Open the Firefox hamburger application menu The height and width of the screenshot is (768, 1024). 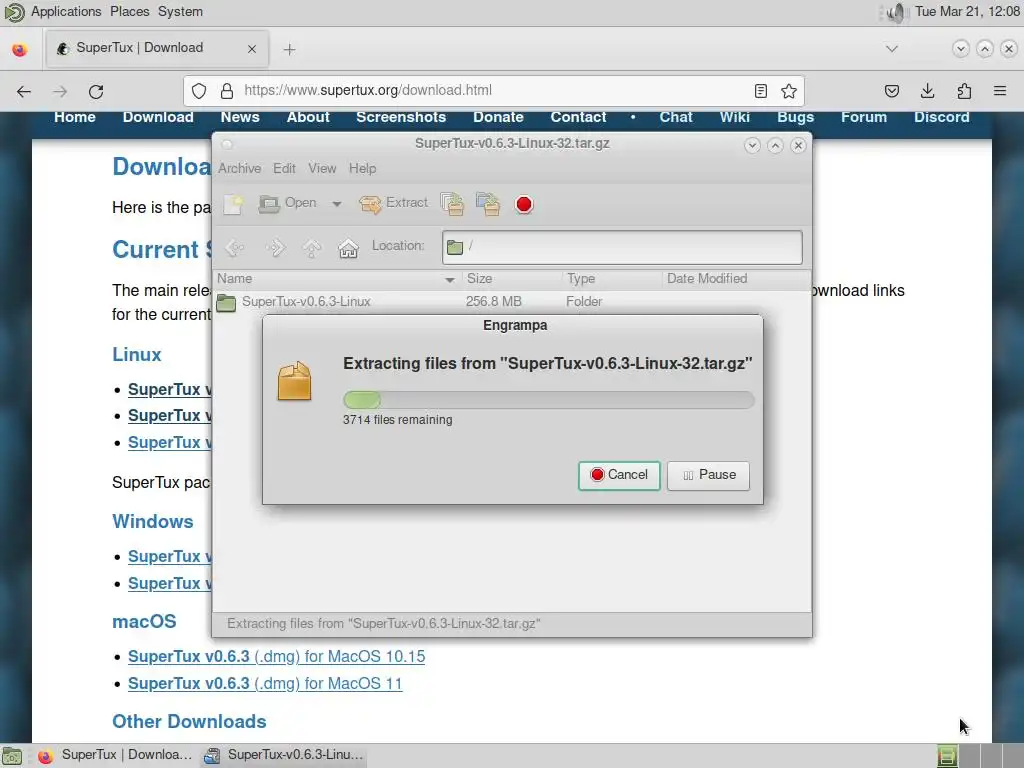pyautogui.click(x=1000, y=91)
